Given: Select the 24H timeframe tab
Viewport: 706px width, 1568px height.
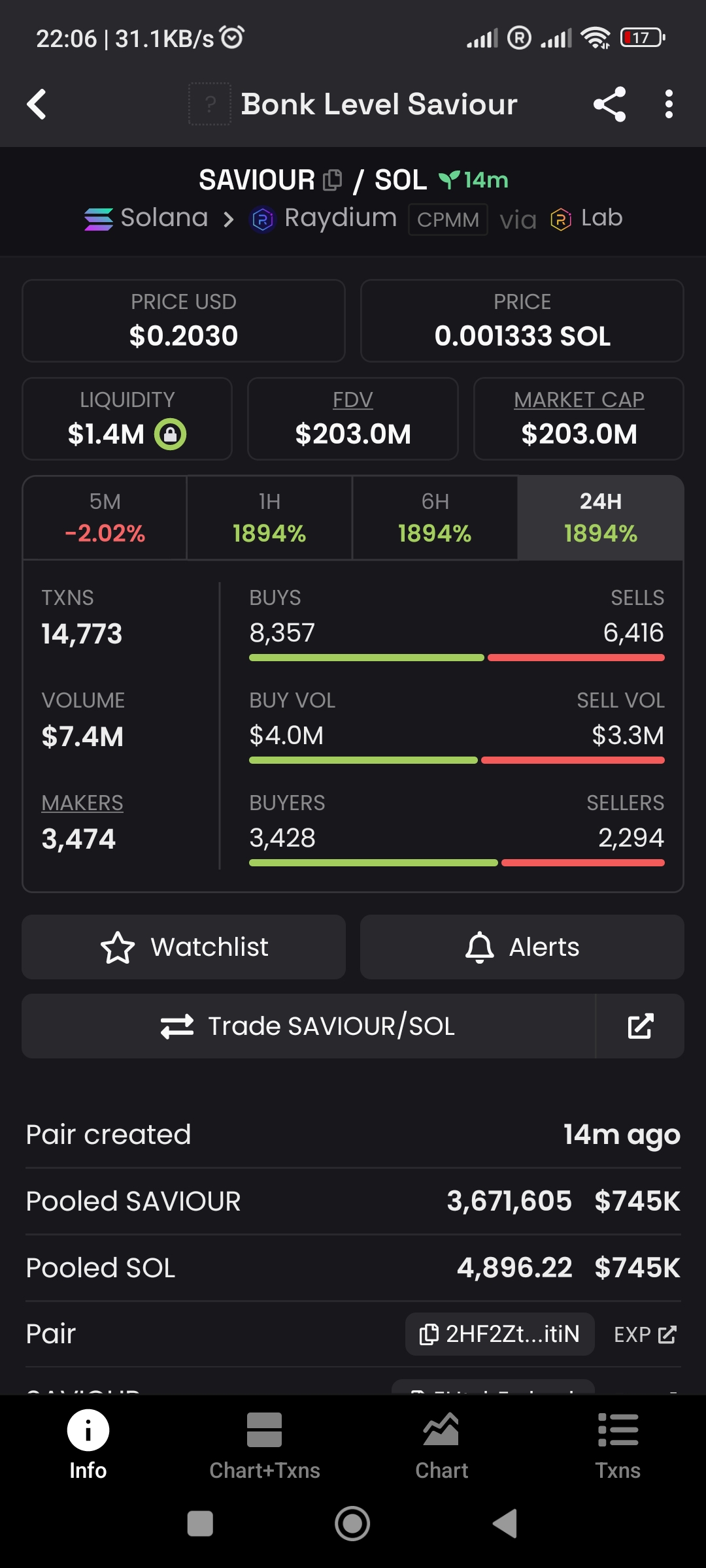Looking at the screenshot, I should pos(601,518).
